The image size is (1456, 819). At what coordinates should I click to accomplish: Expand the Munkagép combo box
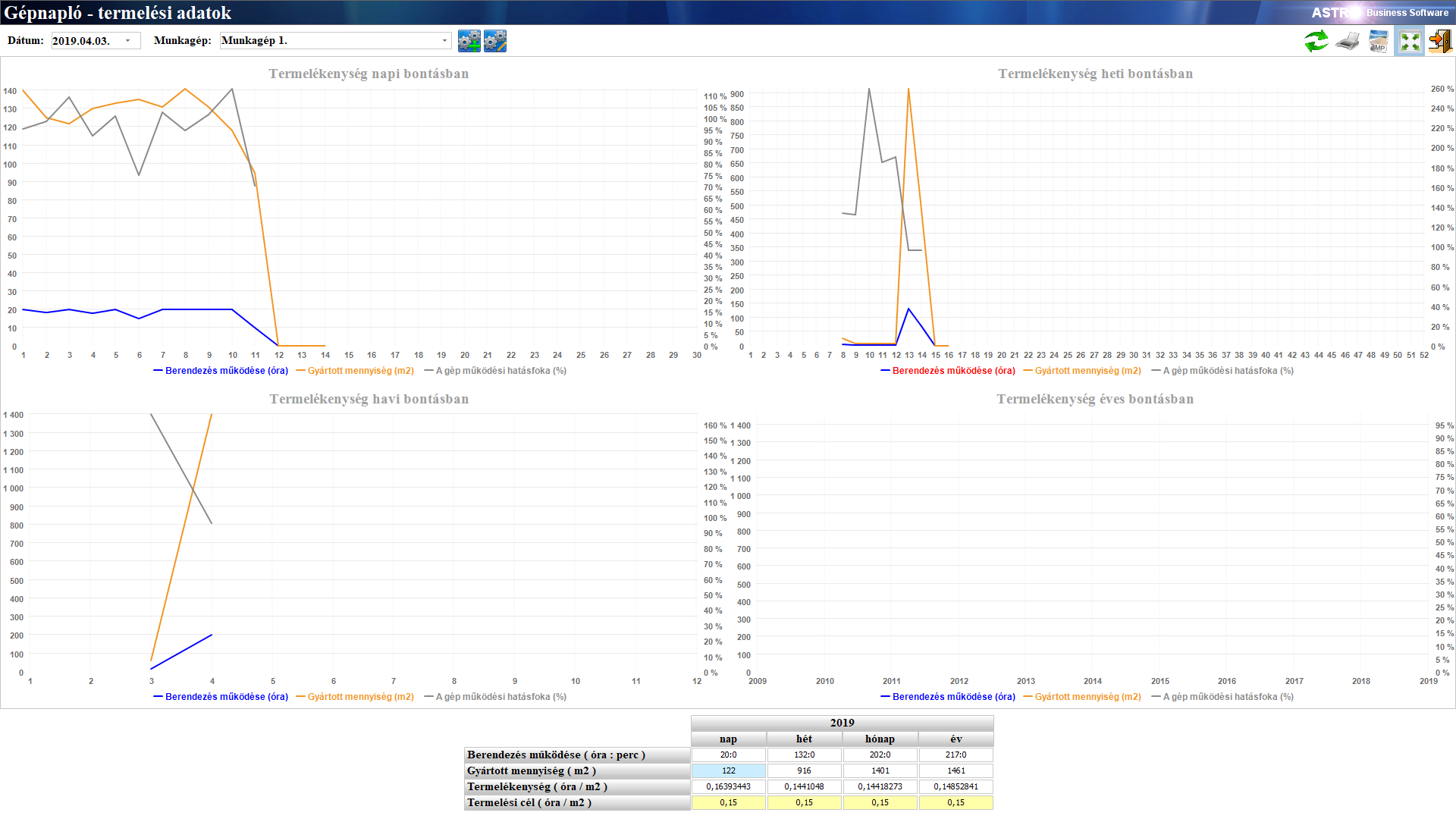(x=444, y=41)
